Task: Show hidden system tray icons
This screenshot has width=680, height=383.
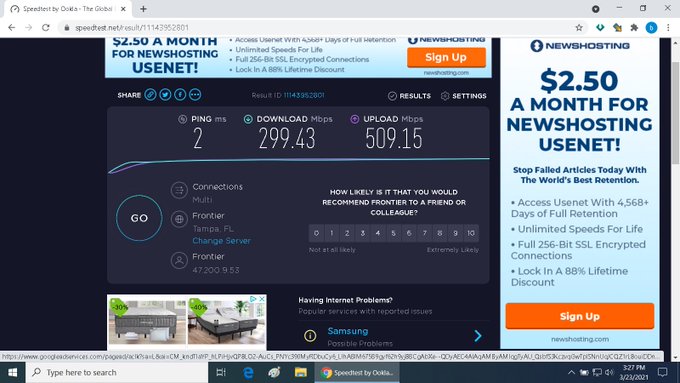Action: coord(571,372)
